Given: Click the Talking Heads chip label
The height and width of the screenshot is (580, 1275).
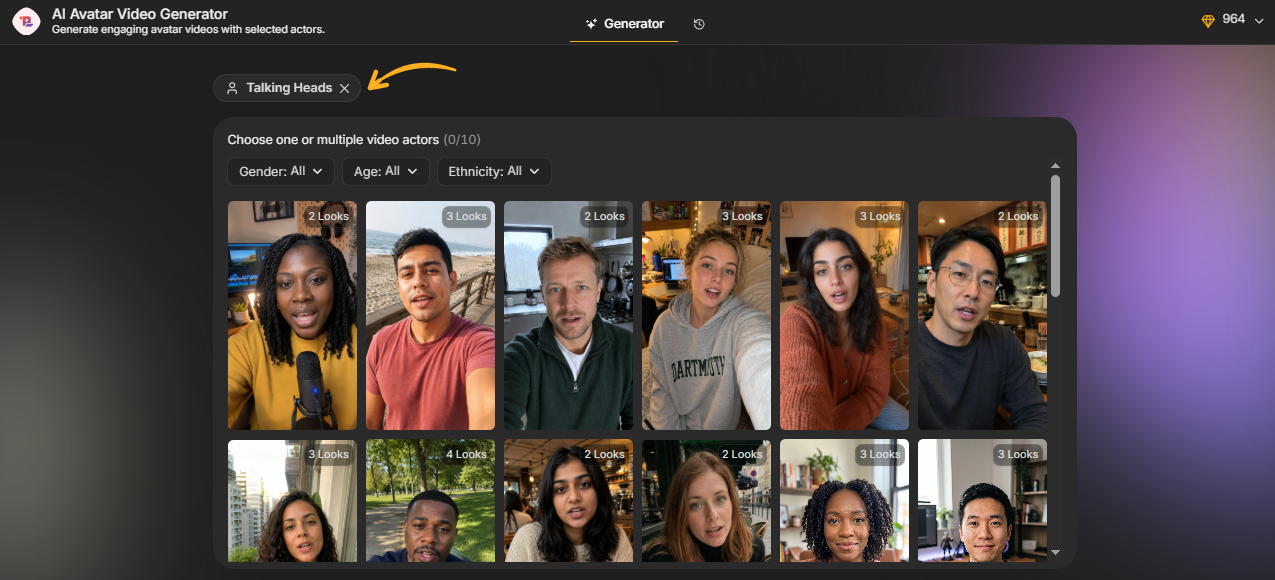Looking at the screenshot, I should tap(289, 88).
